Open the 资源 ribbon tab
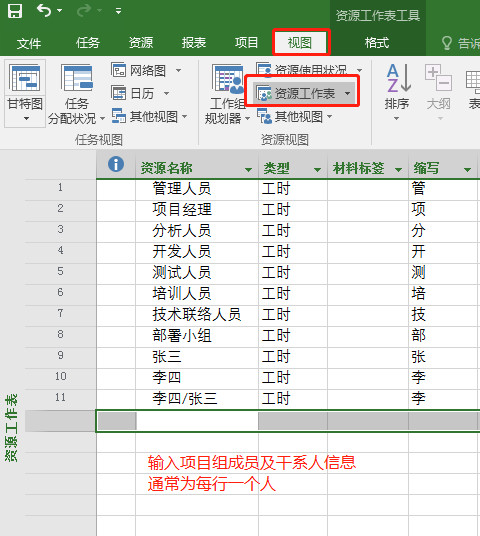The width and height of the screenshot is (480, 536). 141,43
